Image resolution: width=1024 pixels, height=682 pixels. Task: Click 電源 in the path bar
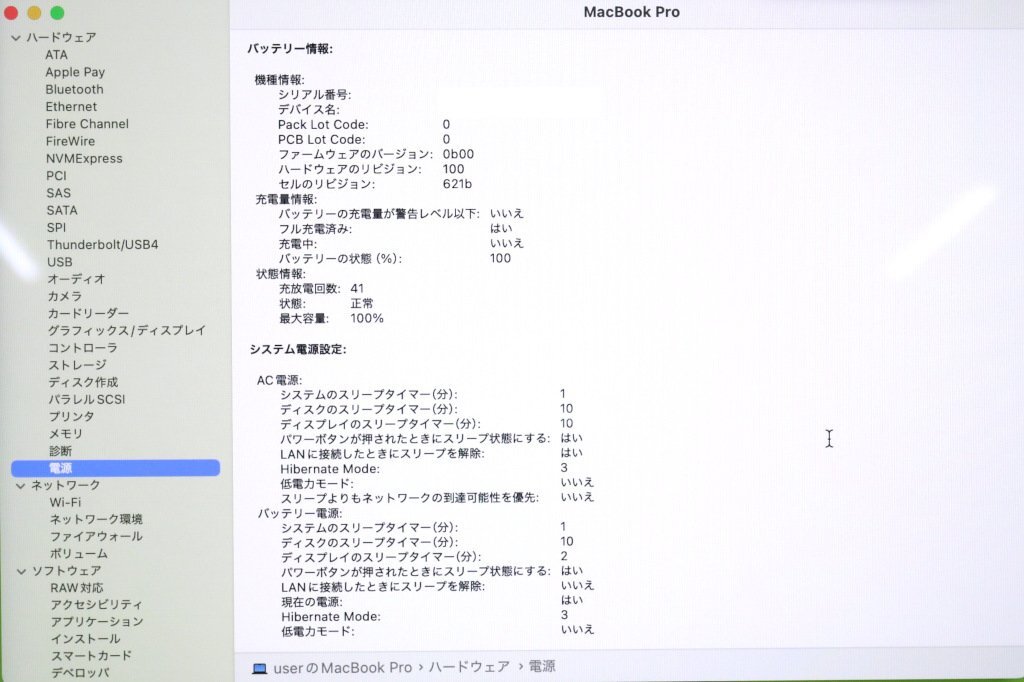pyautogui.click(x=542, y=666)
